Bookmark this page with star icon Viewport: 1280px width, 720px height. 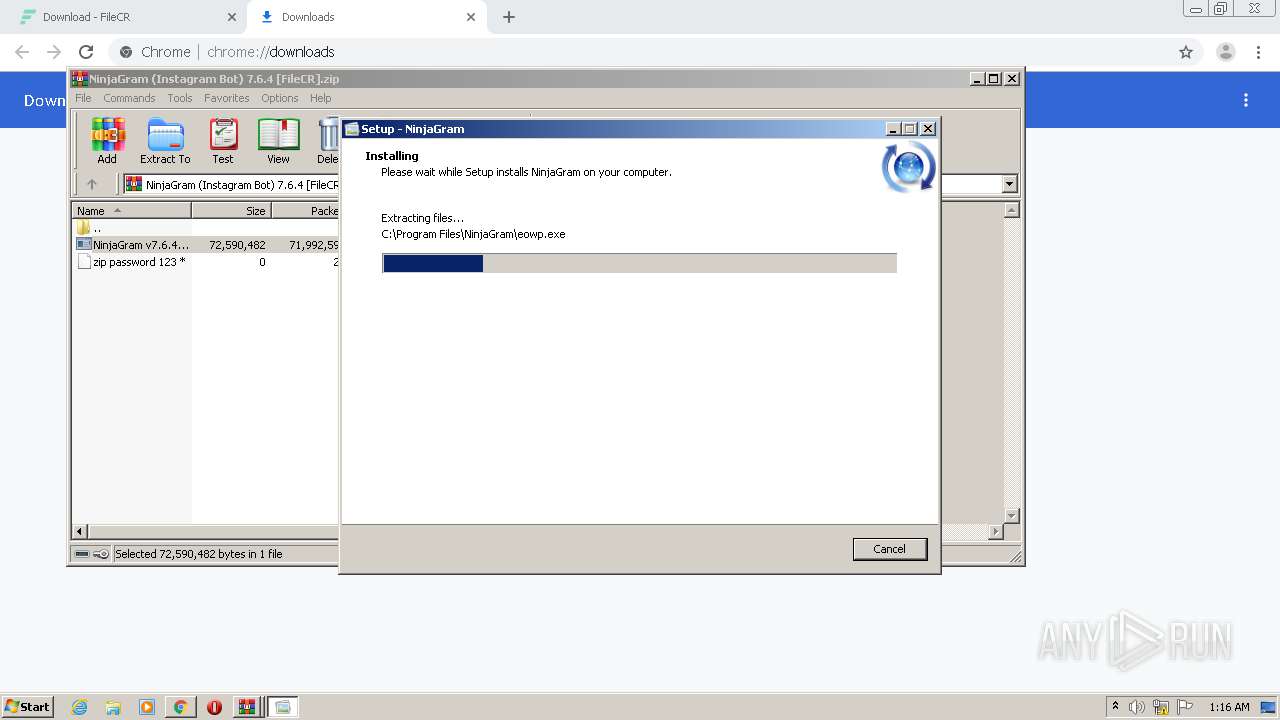[1186, 52]
